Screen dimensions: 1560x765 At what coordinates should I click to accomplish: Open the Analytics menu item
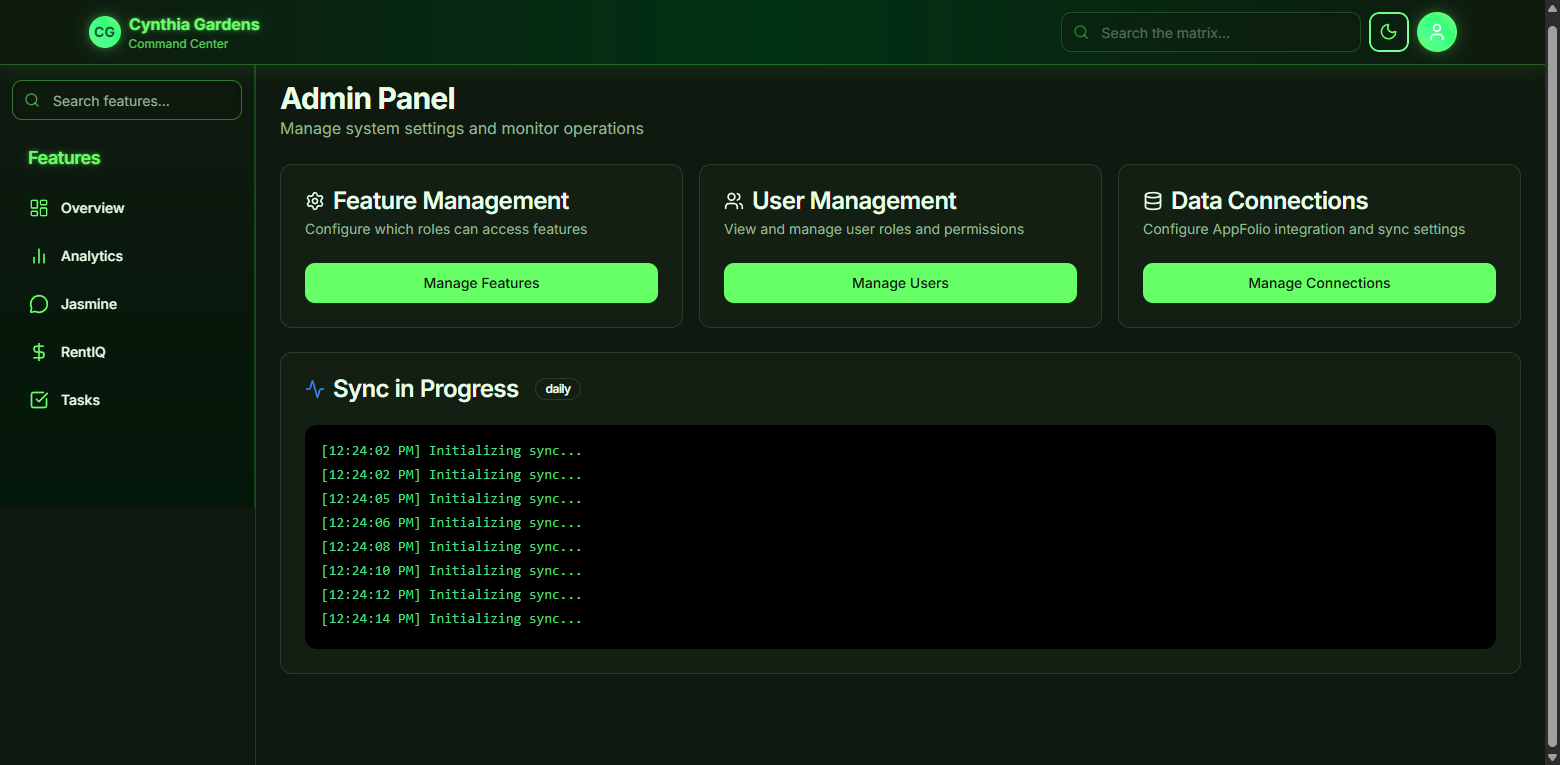click(91, 256)
